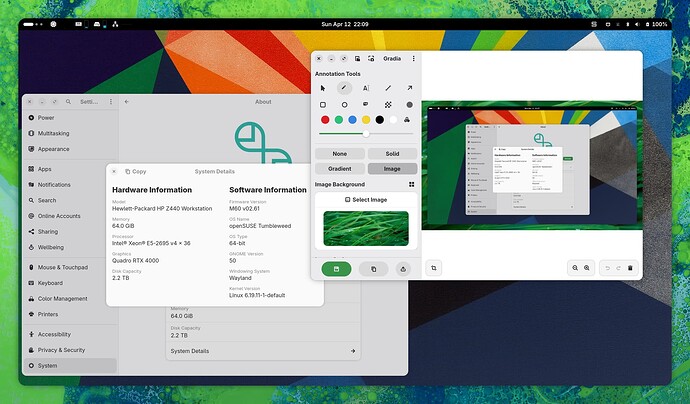Viewport: 690px width, 404px height.
Task: Select the rectangle shape tool
Action: click(x=323, y=105)
